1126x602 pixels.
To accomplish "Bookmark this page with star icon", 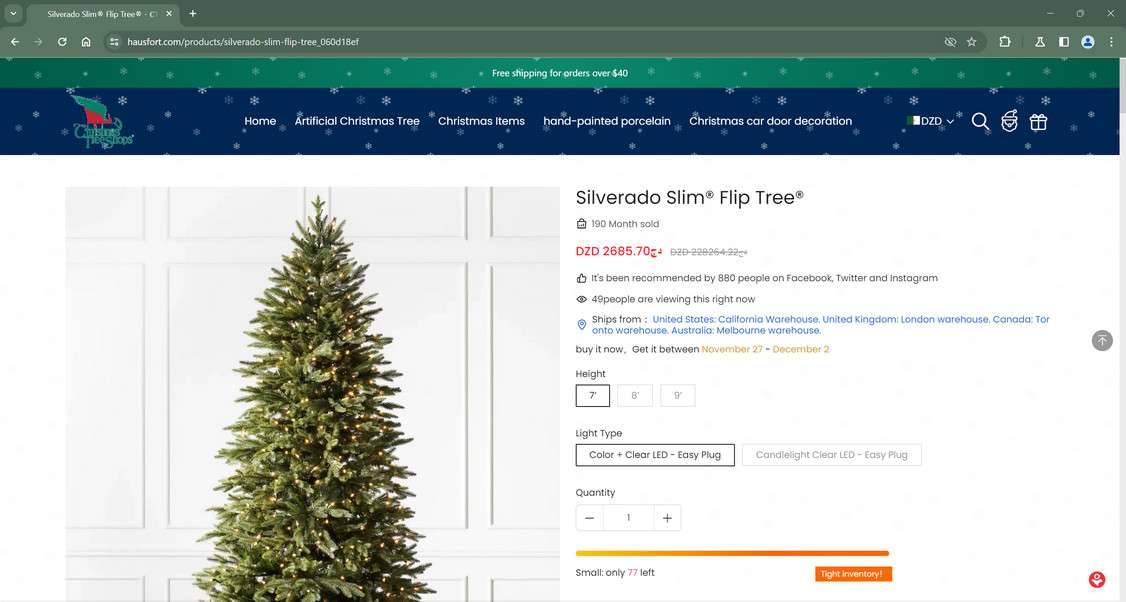I will [972, 42].
